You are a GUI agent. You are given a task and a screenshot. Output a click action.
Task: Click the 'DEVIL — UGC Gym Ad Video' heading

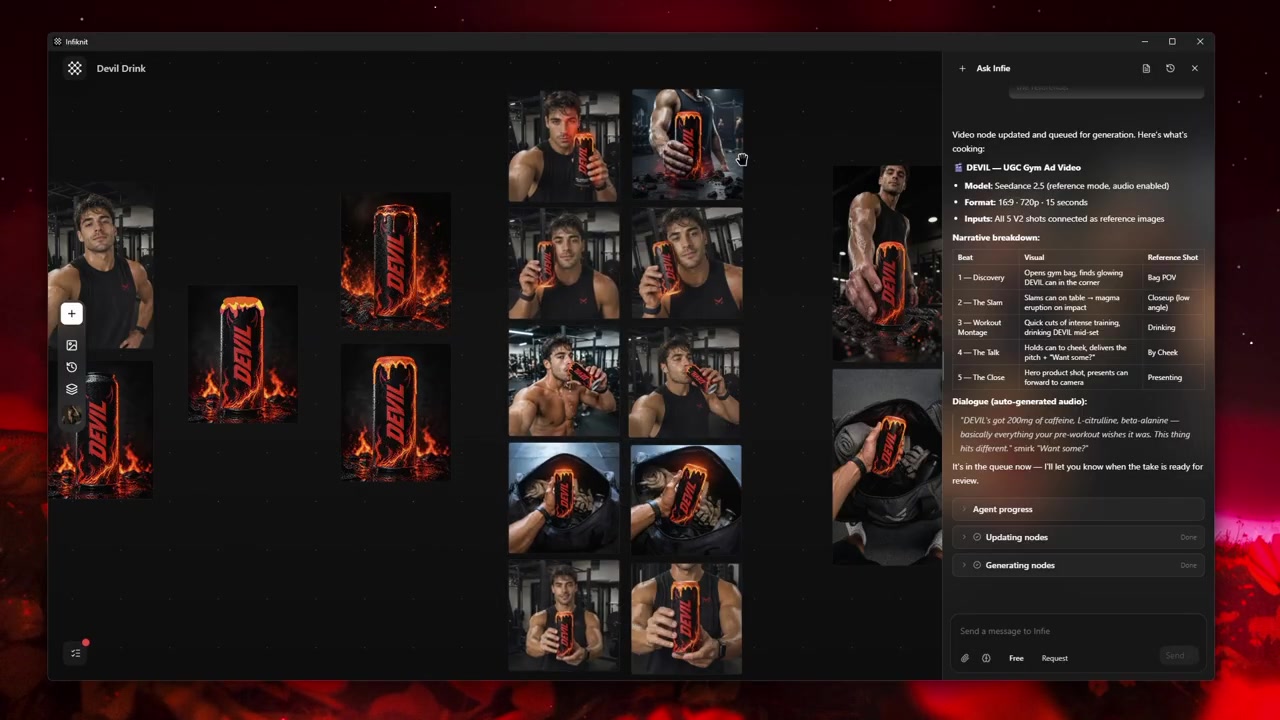click(1023, 167)
